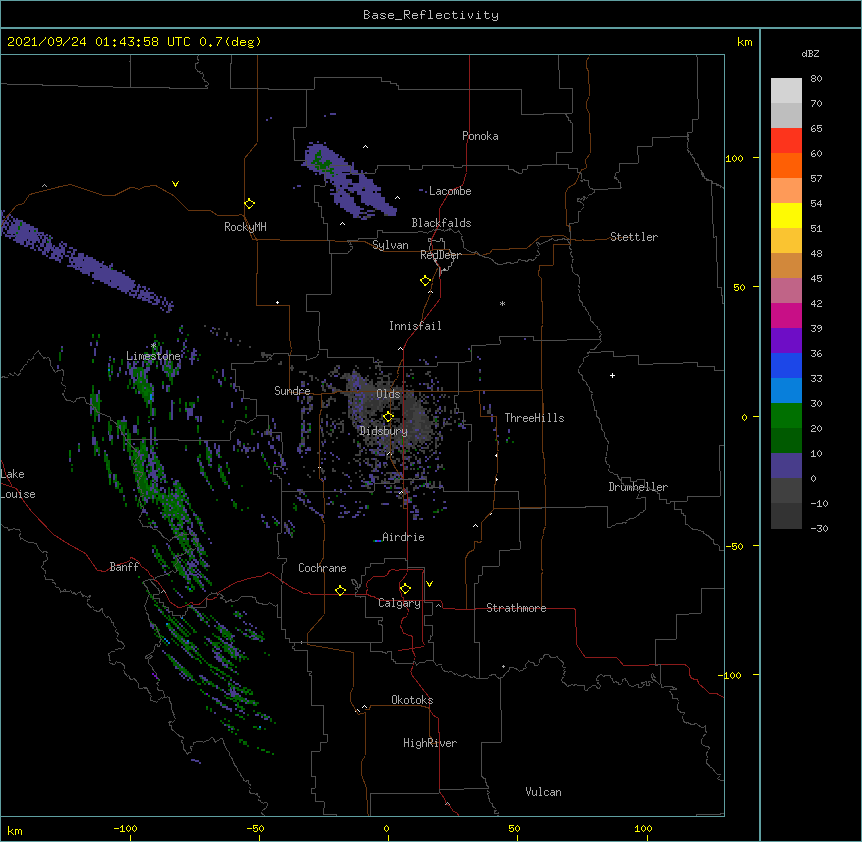This screenshot has width=862, height=842.
Task: Click the Didsbury town label
Action: [384, 431]
